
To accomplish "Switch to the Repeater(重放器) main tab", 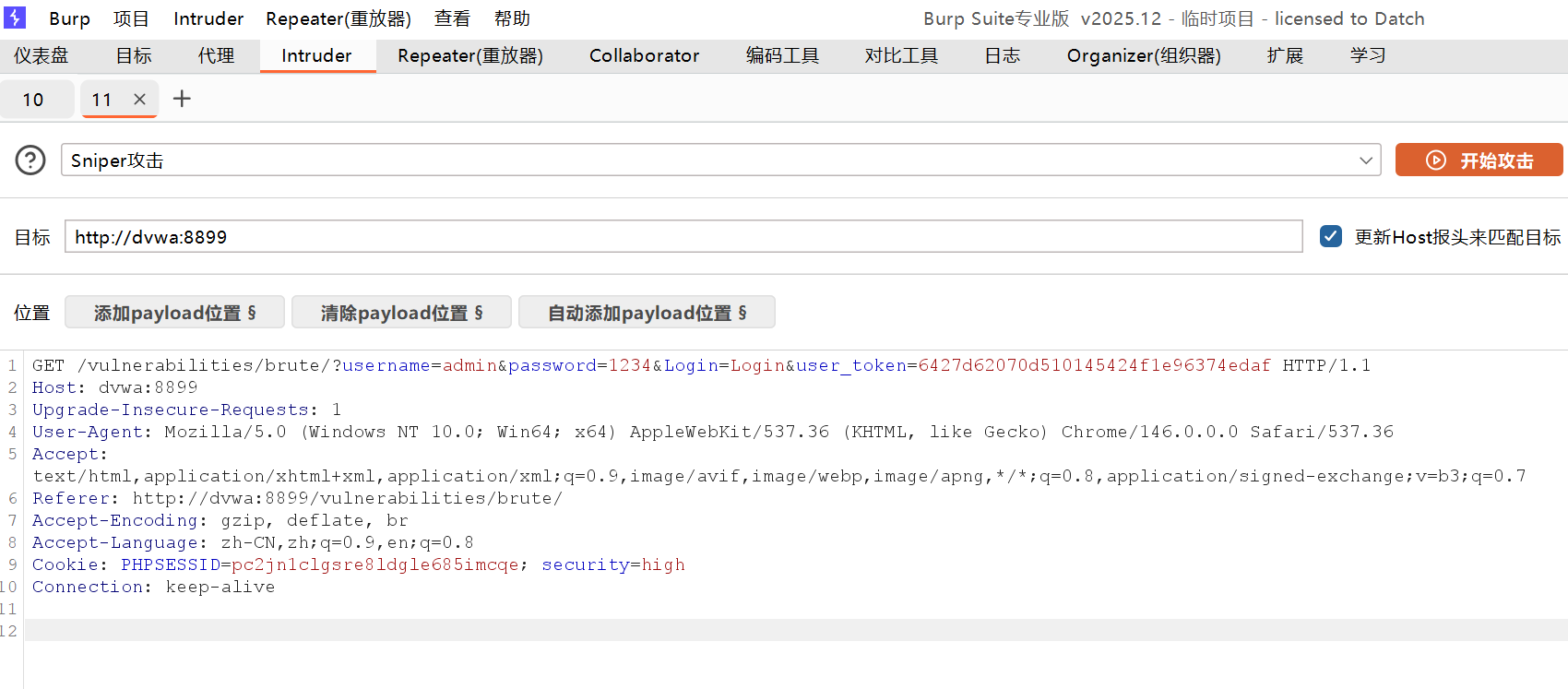I will 470,55.
